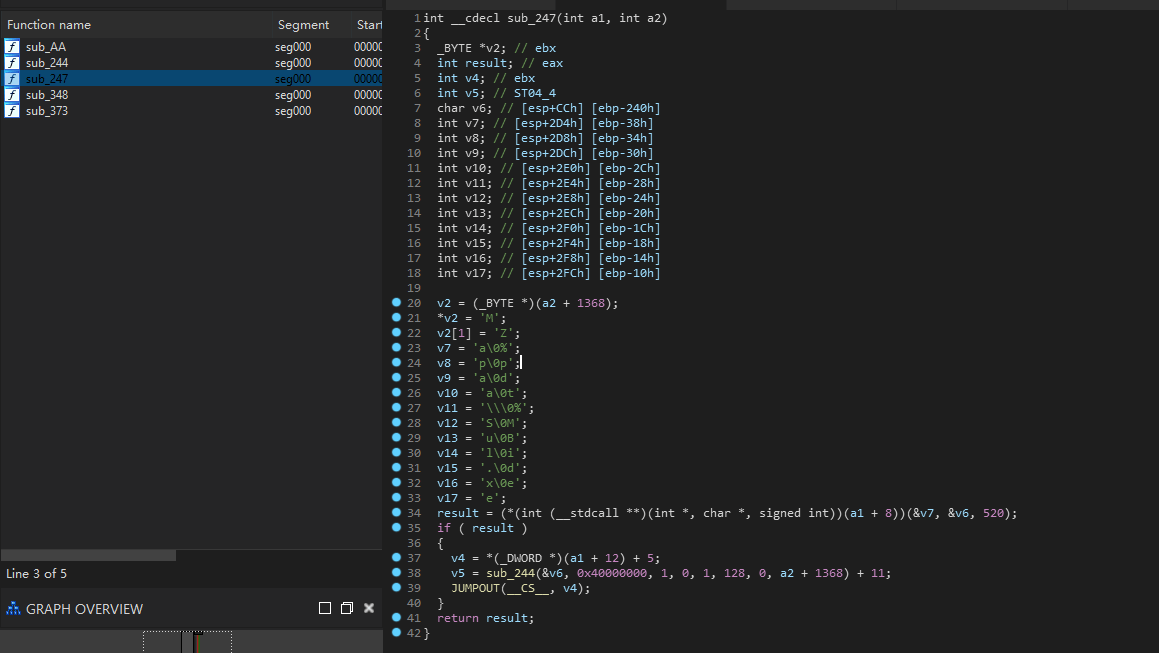This screenshot has width=1159, height=653.
Task: Click the function icon beside sub_247
Action: [x=12, y=78]
